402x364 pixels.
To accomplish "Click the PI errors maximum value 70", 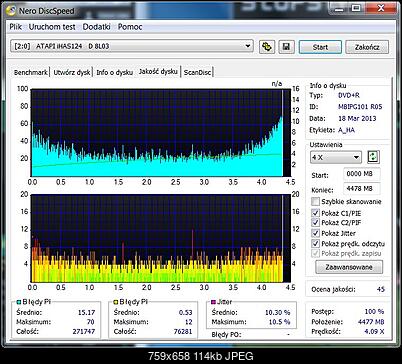I will tap(91, 322).
